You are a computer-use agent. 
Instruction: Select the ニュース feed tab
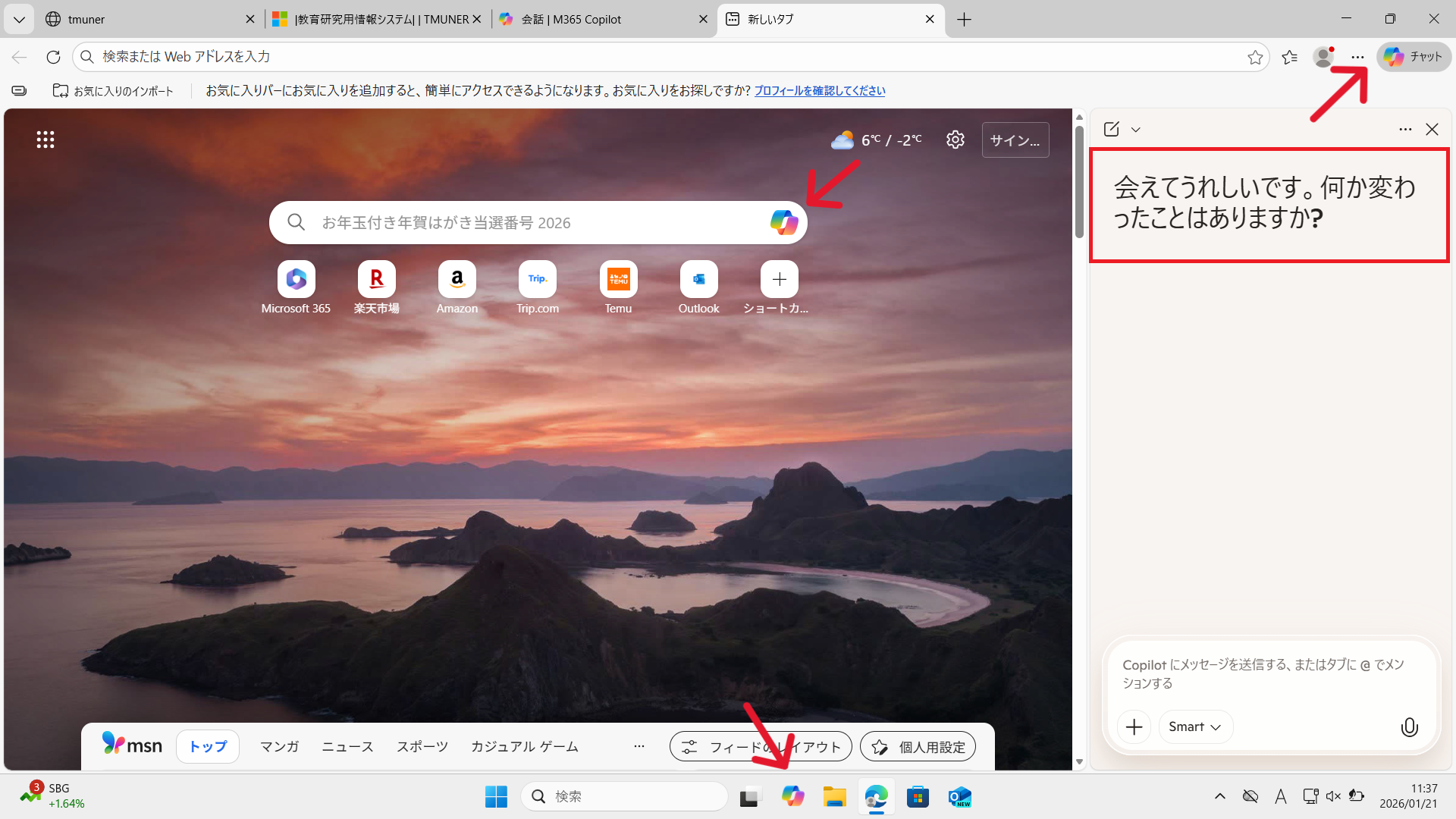coord(347,747)
